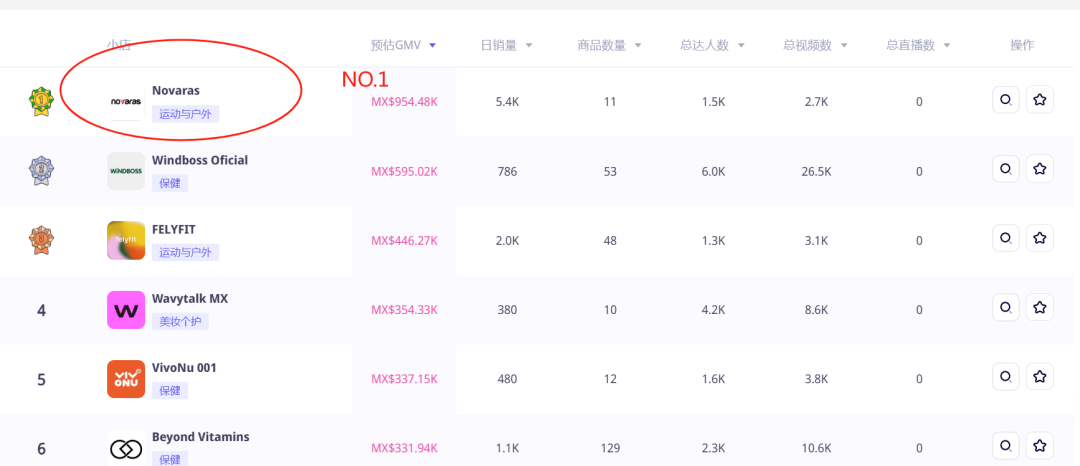Click the star icon in VivoNu 001 row
Viewport: 1080px width, 466px height.
click(x=1040, y=377)
